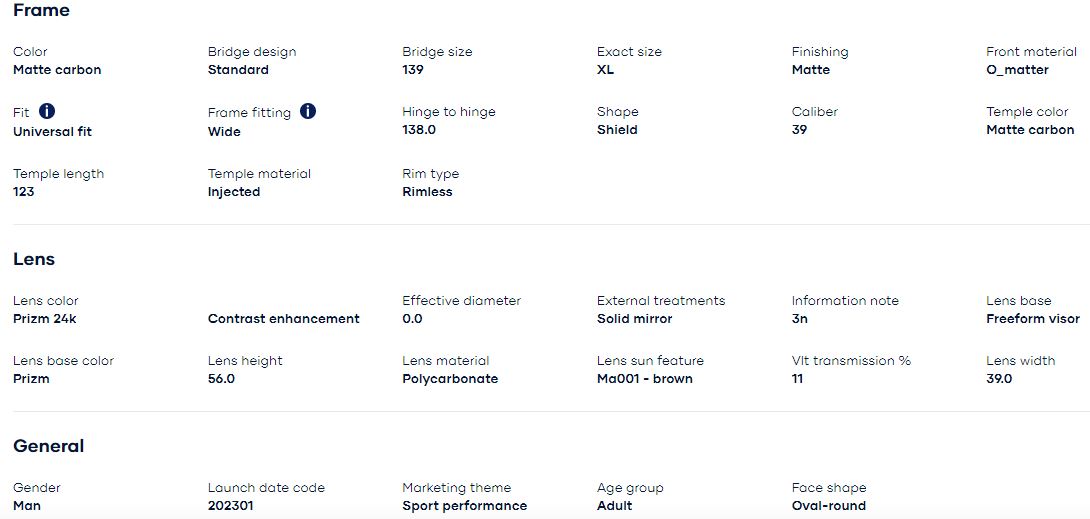Select the Shield shape value

tap(617, 130)
